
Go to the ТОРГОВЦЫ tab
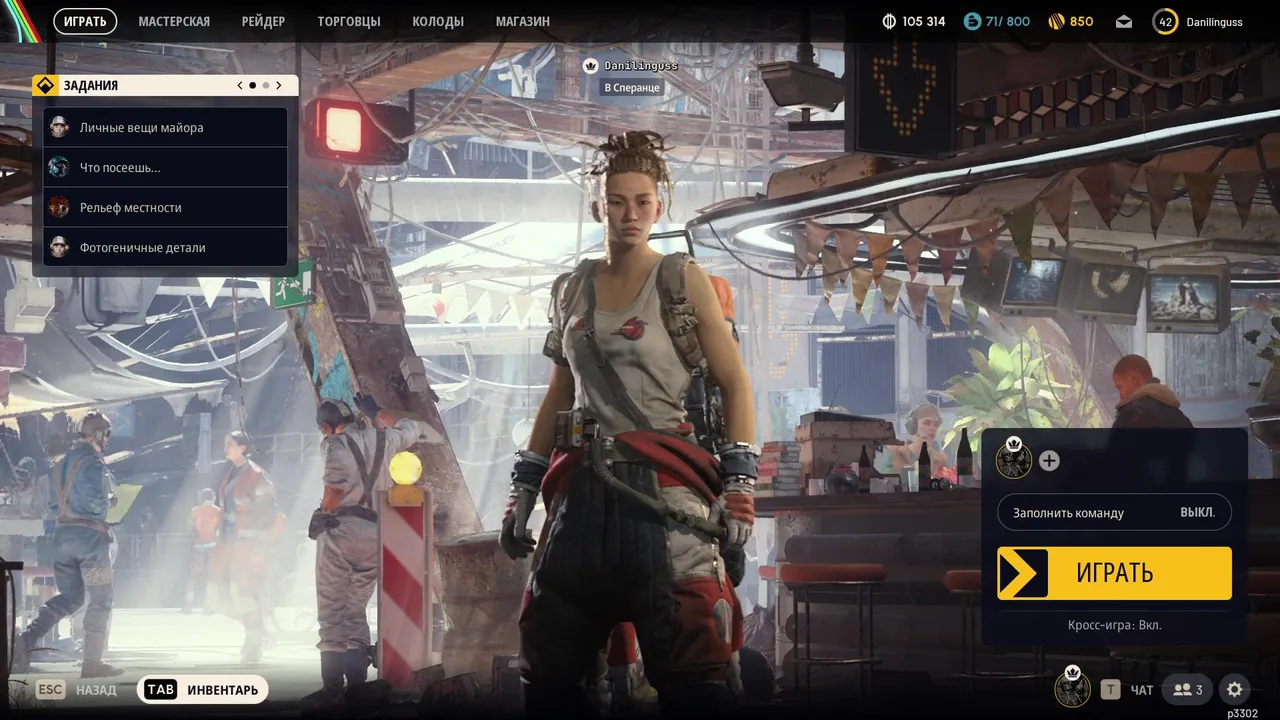point(349,21)
